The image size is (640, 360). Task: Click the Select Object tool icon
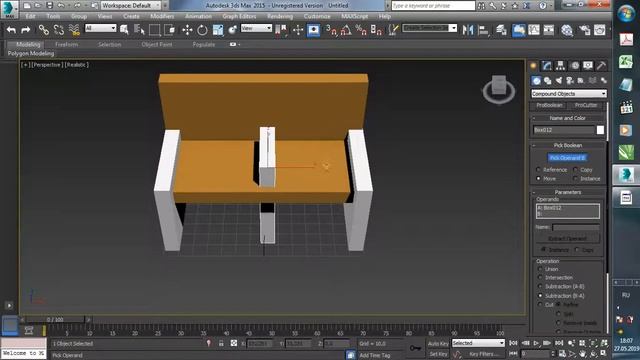click(x=124, y=30)
